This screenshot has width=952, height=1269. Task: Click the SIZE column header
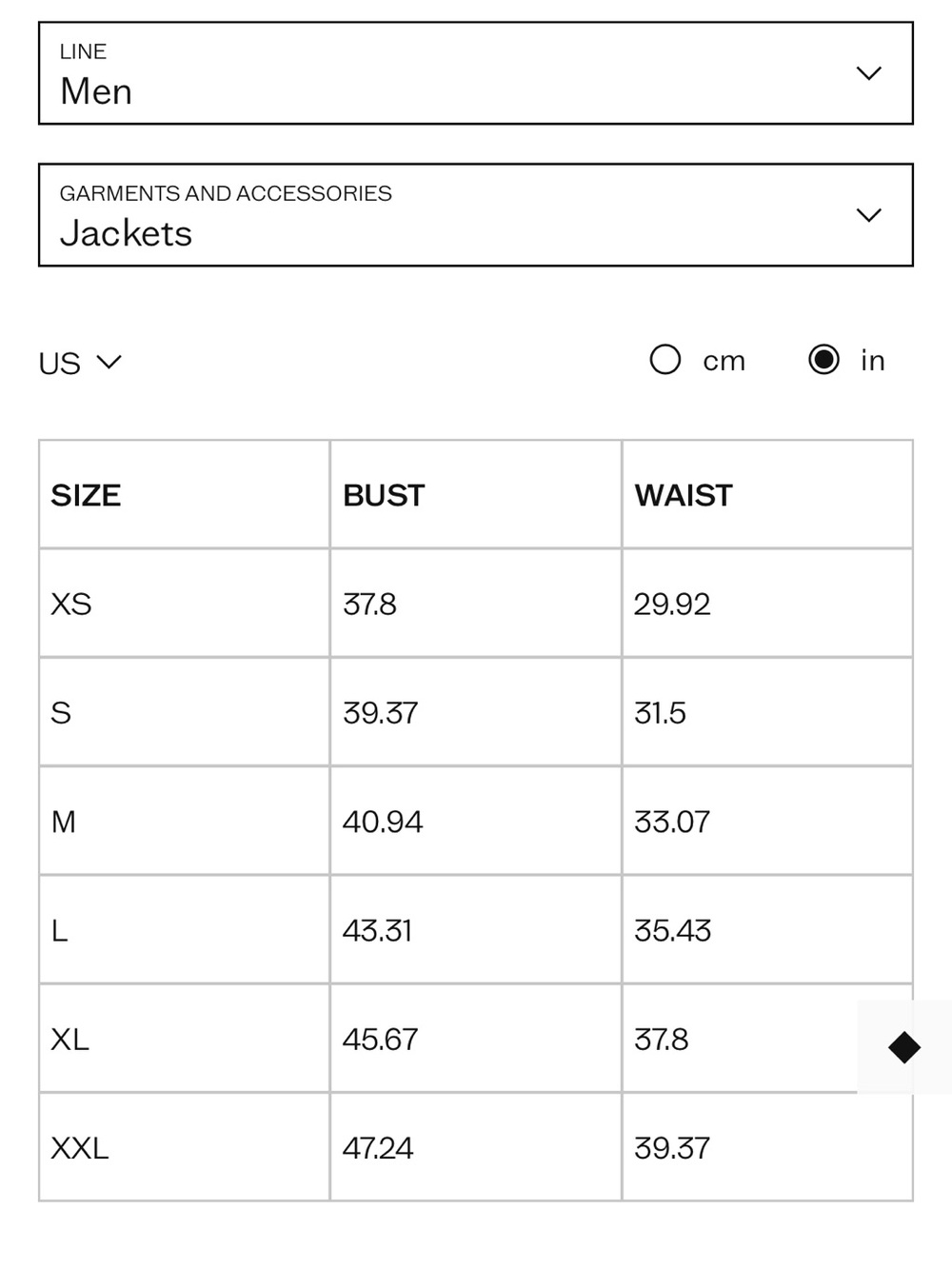click(x=86, y=495)
